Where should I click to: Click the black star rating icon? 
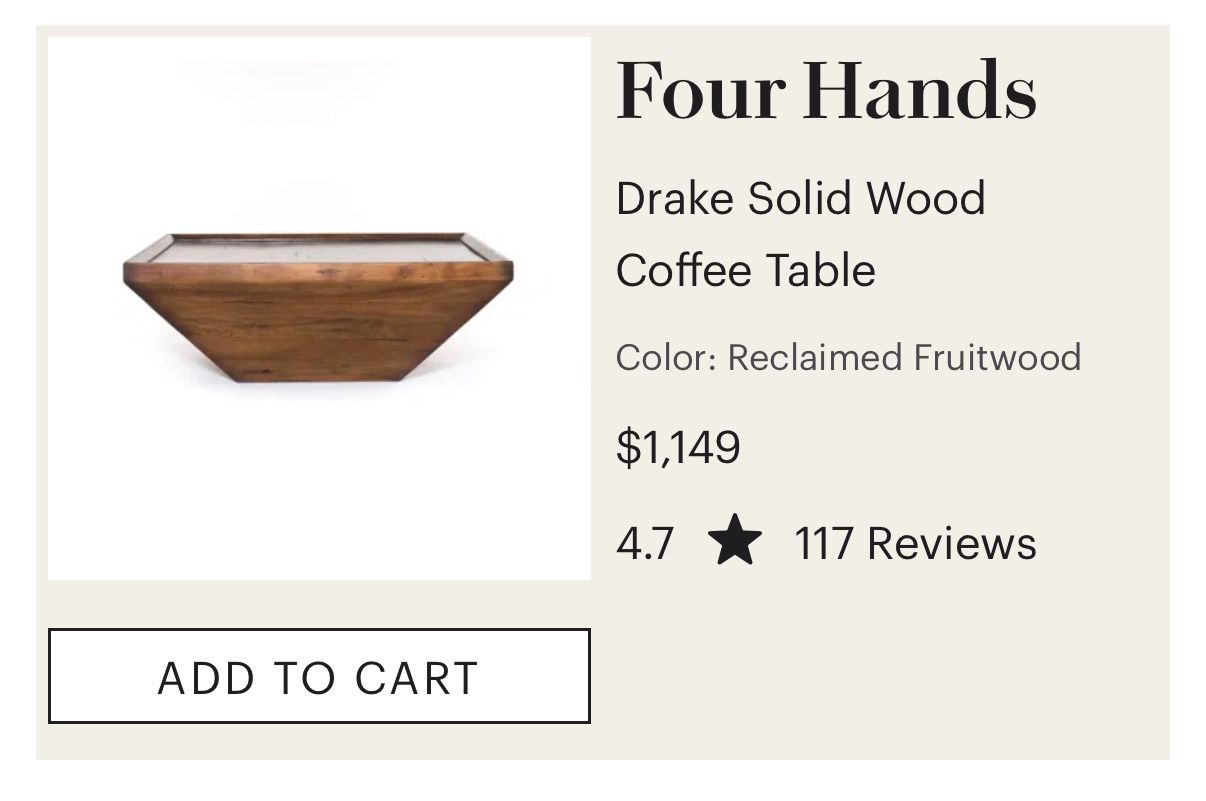tap(735, 541)
